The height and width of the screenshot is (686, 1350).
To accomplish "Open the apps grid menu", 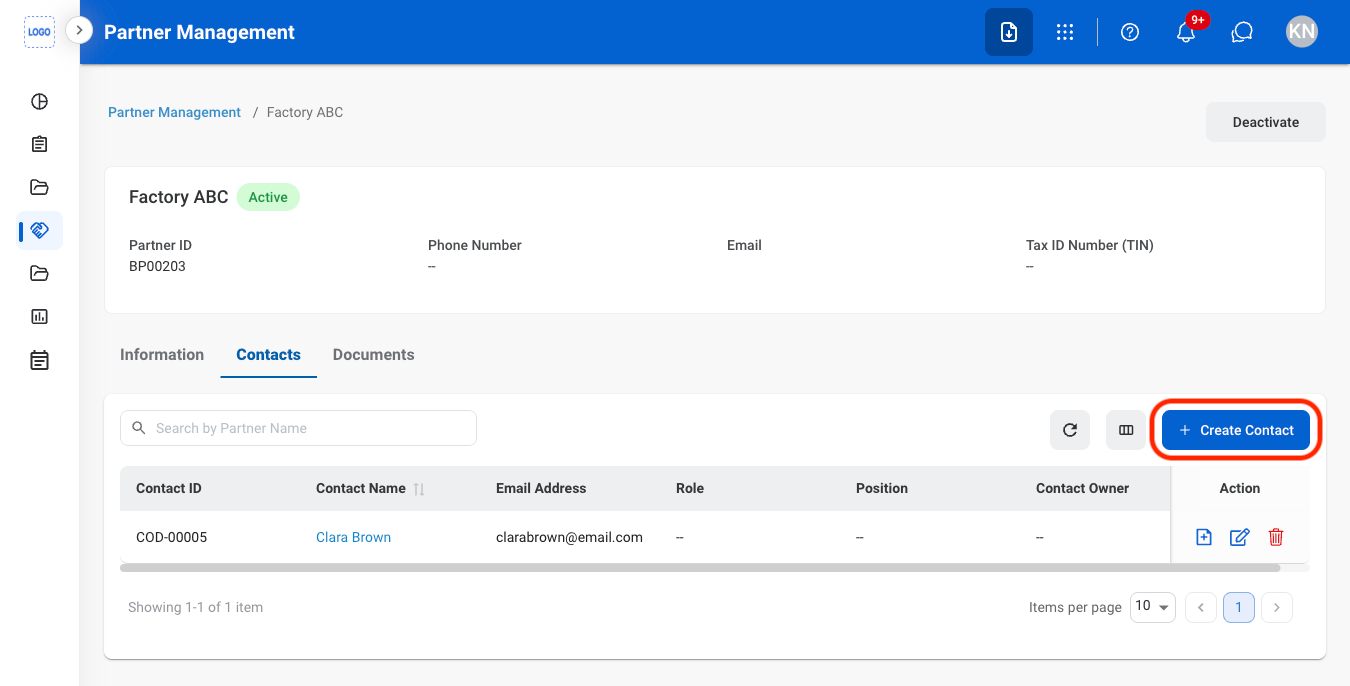I will [x=1065, y=32].
